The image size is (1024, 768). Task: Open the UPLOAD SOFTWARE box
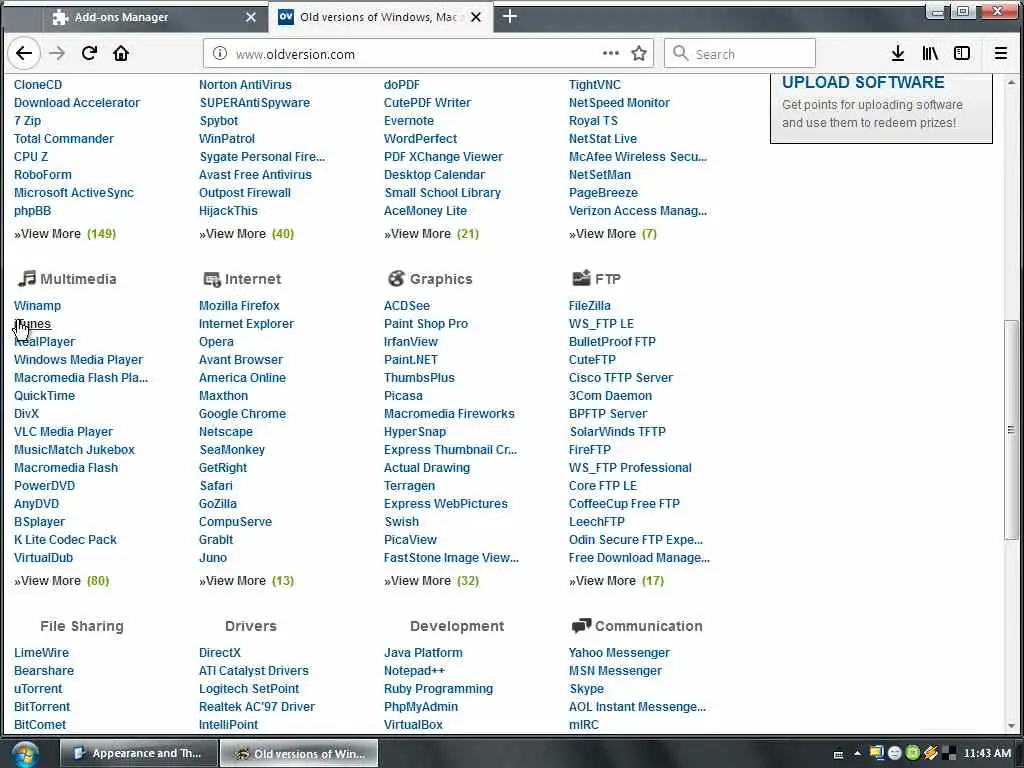881,107
